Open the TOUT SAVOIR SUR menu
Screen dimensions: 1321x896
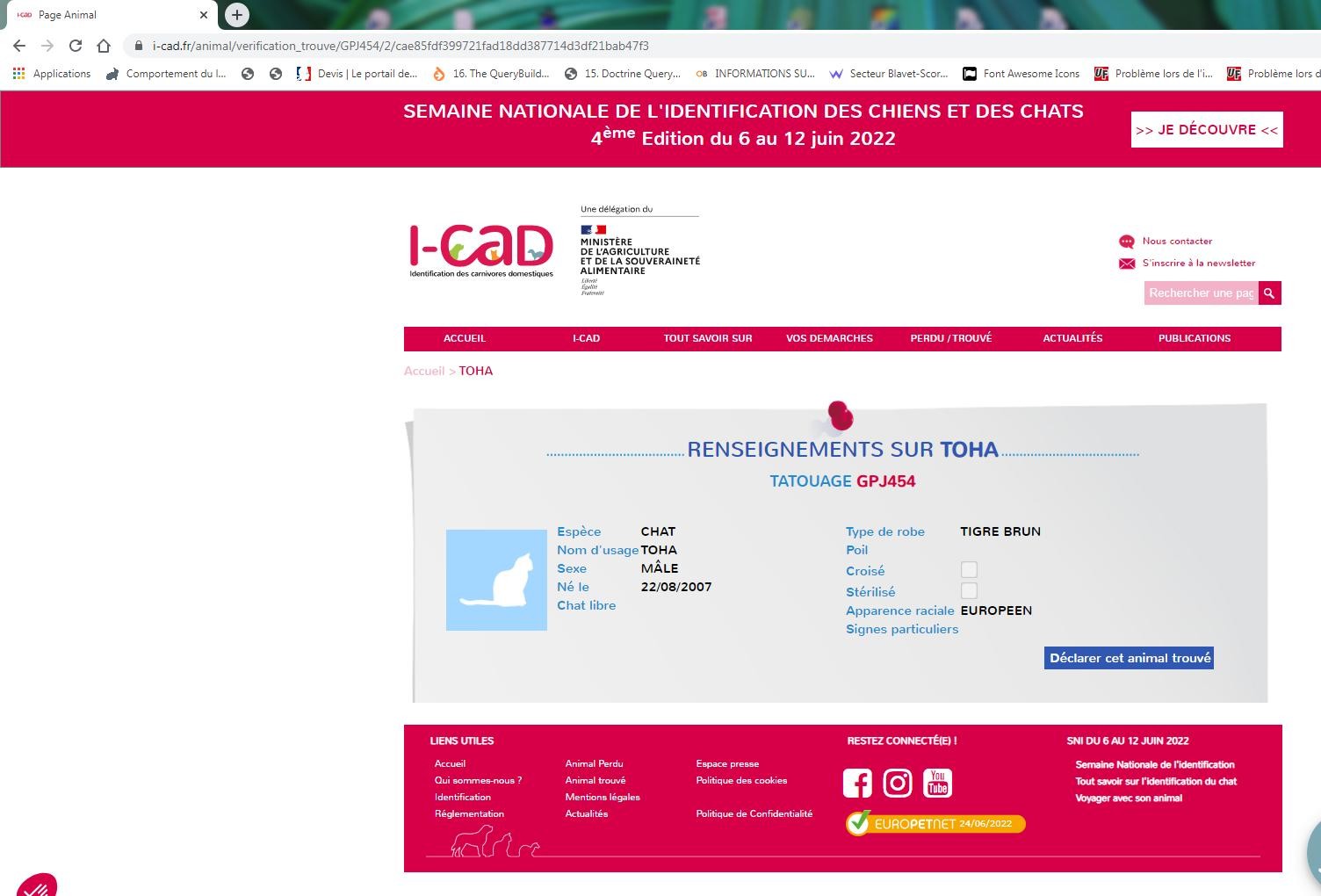(707, 338)
